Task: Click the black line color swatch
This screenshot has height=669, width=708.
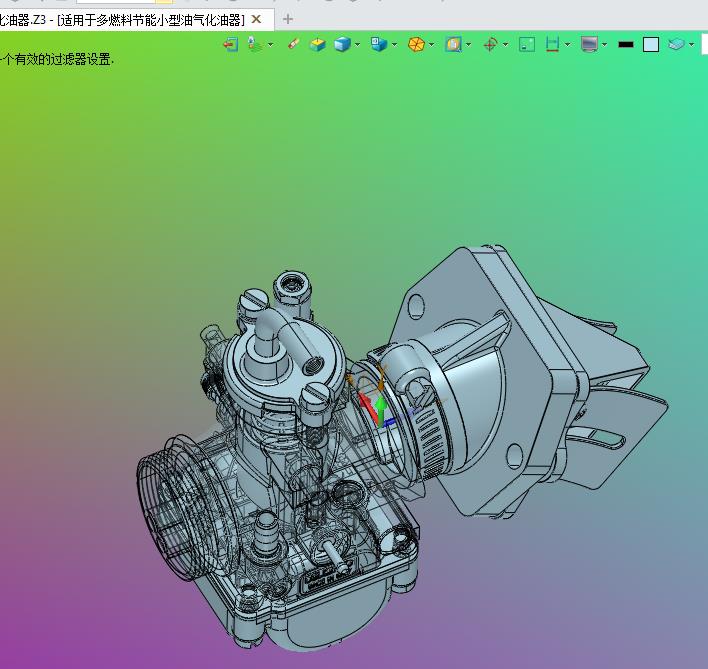Action: click(626, 44)
